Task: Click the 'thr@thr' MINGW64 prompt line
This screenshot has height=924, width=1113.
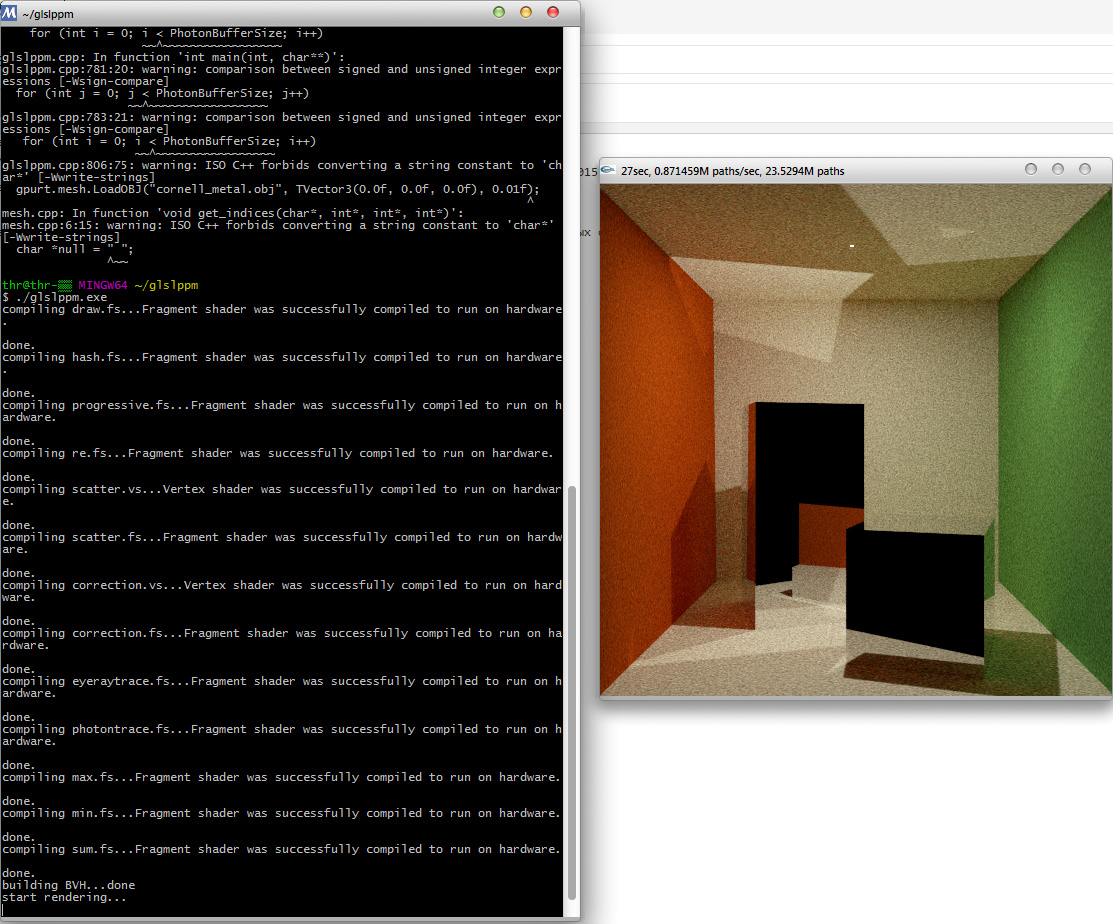Action: coord(100,285)
